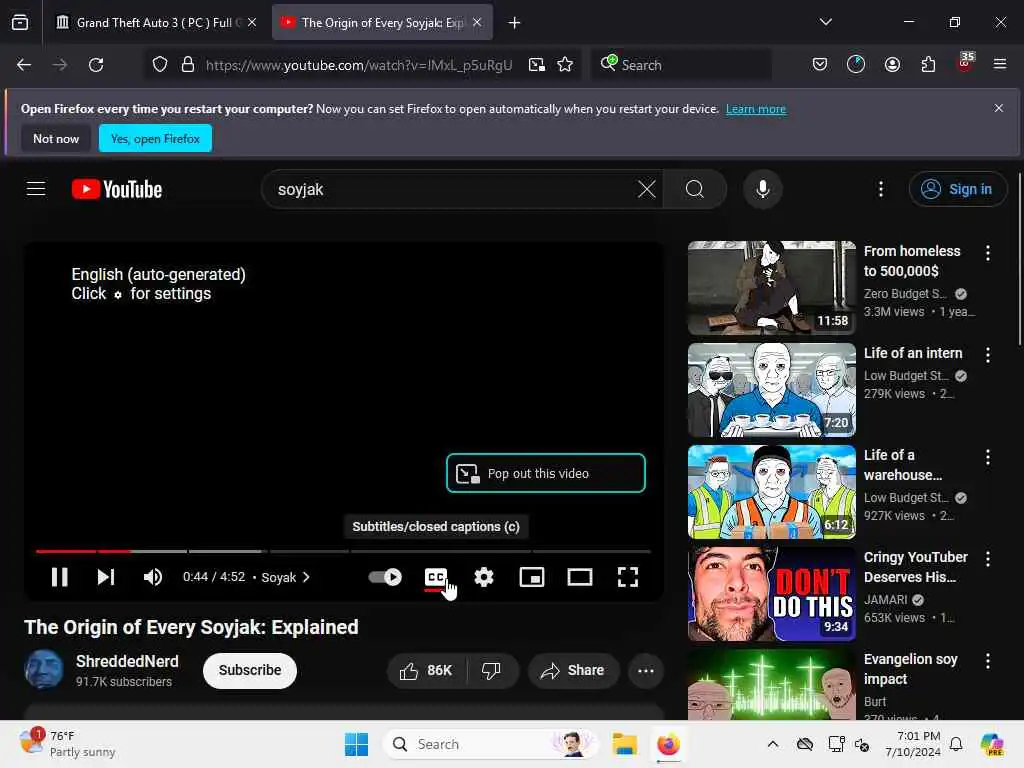Search with your voice microphone
Viewport: 1024px width, 768px height.
pos(762,189)
